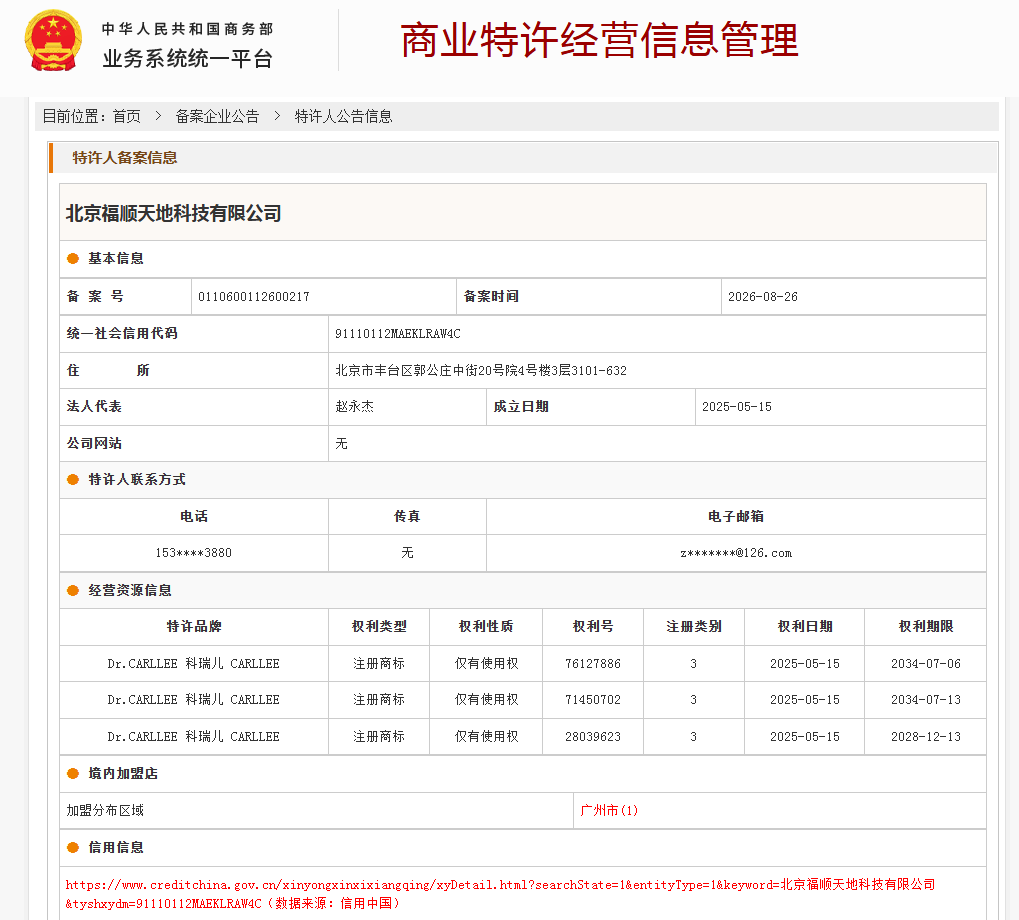This screenshot has width=1019, height=920.
Task: Select trademark number 71450702
Action: coord(593,700)
